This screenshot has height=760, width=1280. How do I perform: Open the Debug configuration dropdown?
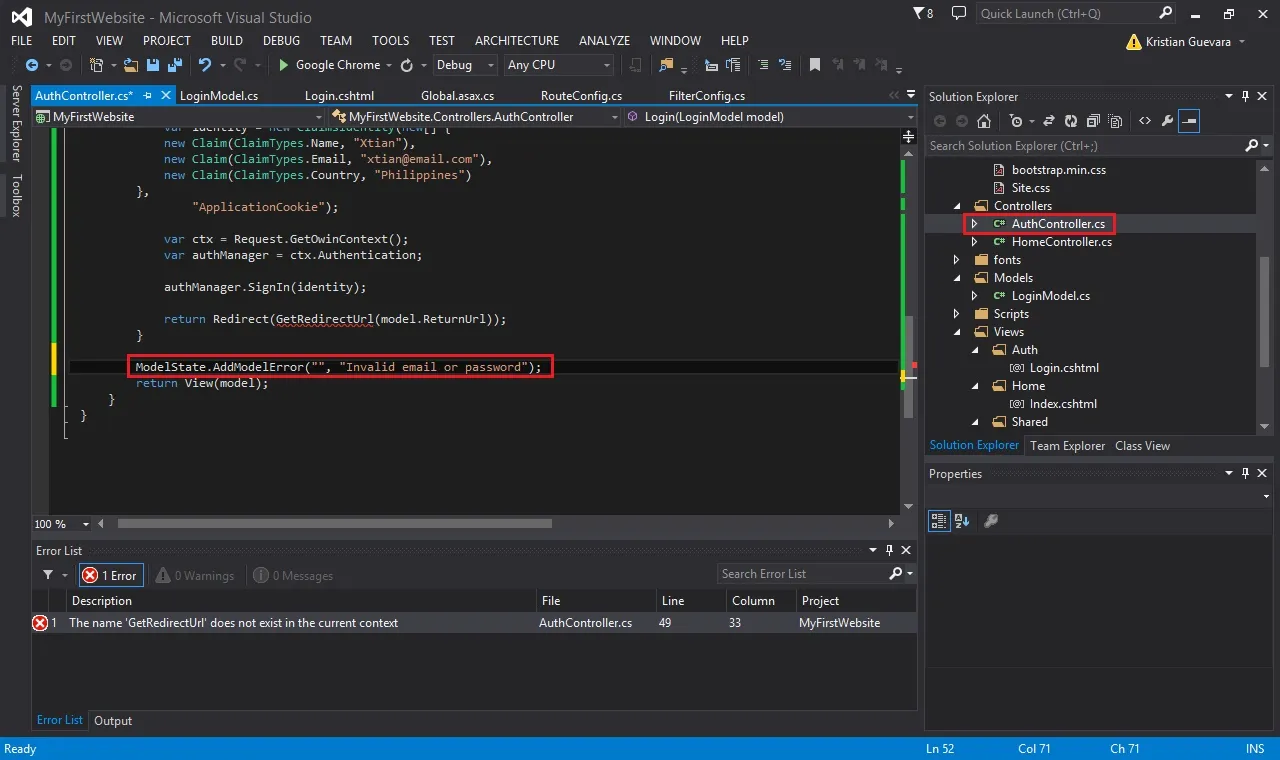tap(465, 65)
